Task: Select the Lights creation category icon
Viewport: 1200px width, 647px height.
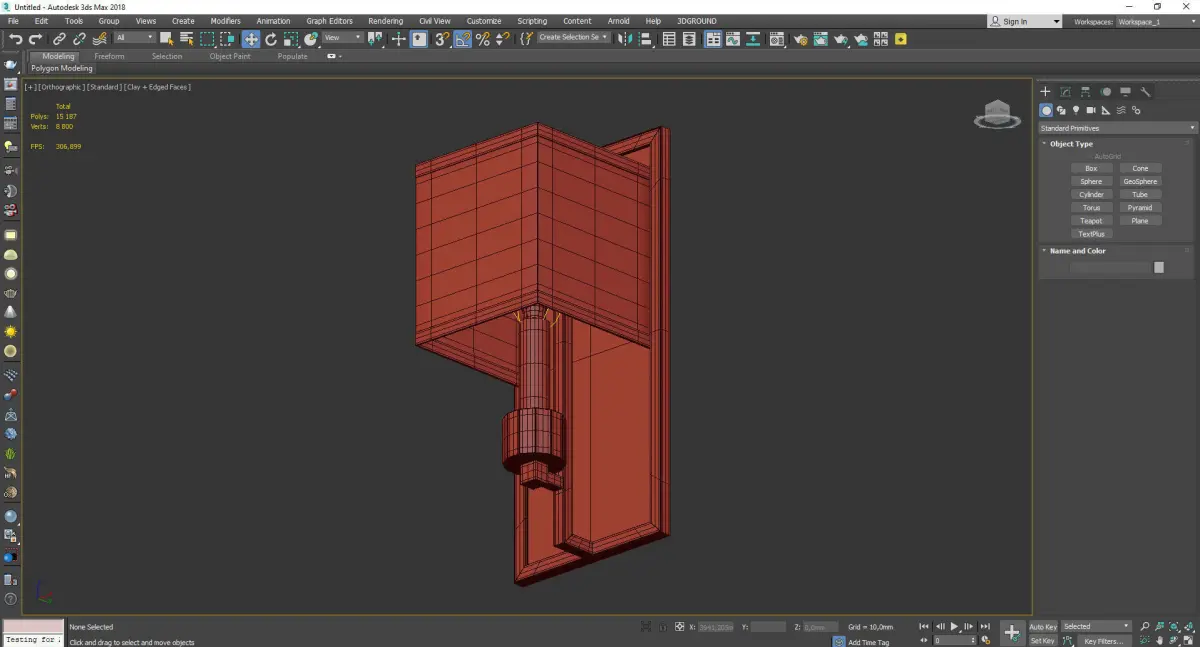Action: pos(1076,110)
